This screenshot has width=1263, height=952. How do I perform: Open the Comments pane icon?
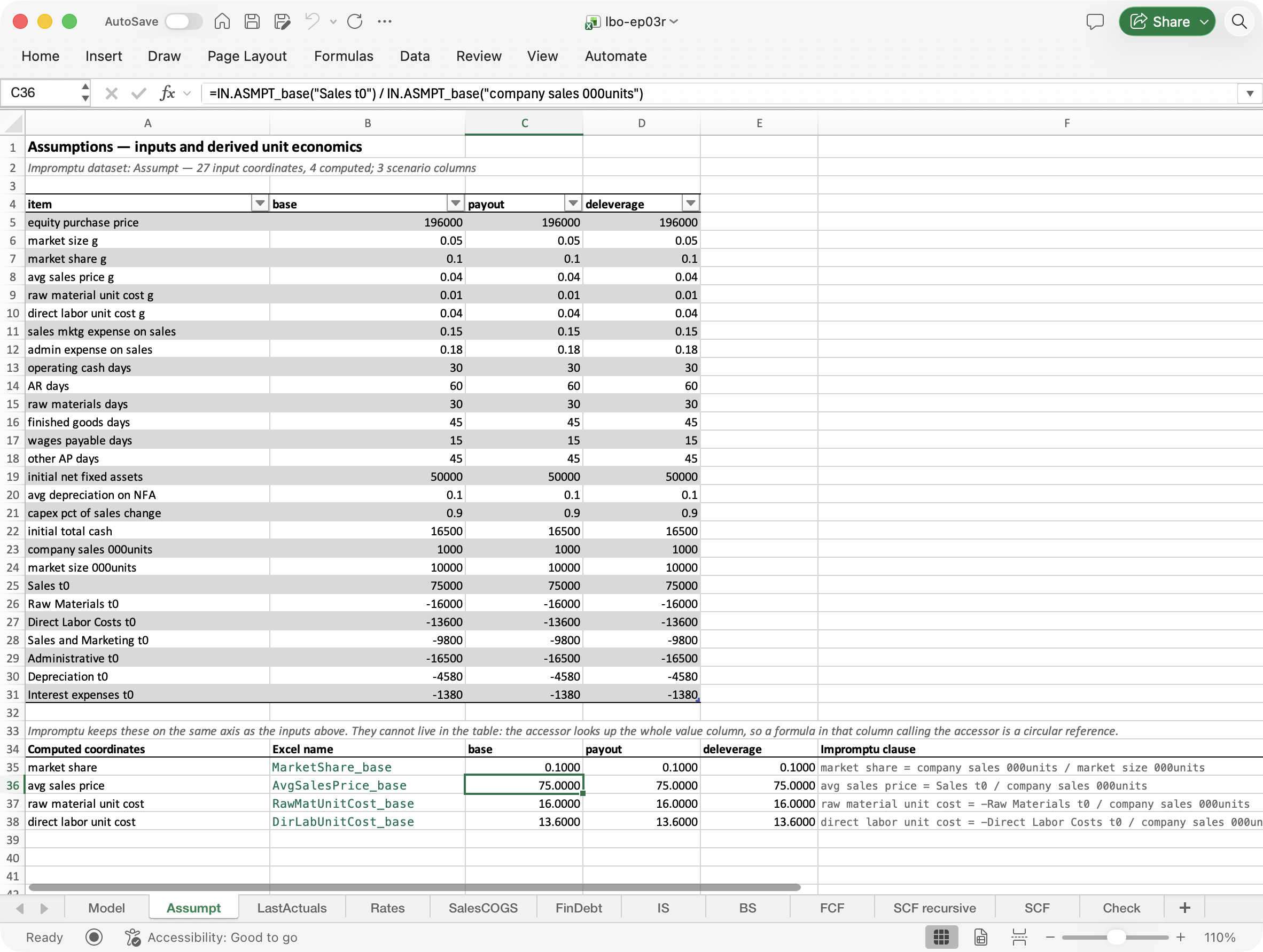tap(1095, 22)
